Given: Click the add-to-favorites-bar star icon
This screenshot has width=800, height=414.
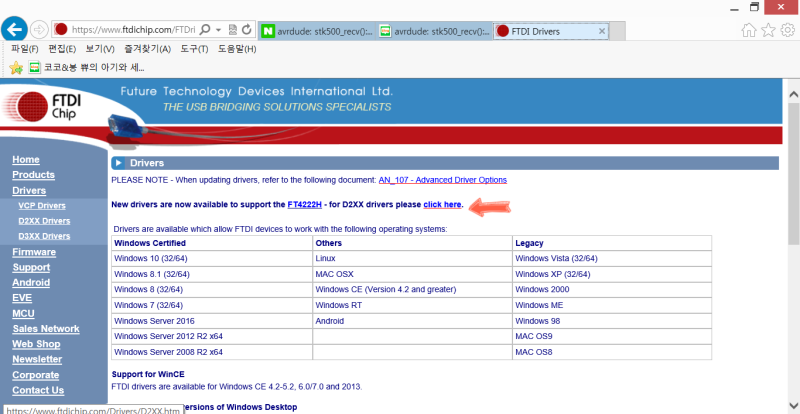Looking at the screenshot, I should 16,67.
